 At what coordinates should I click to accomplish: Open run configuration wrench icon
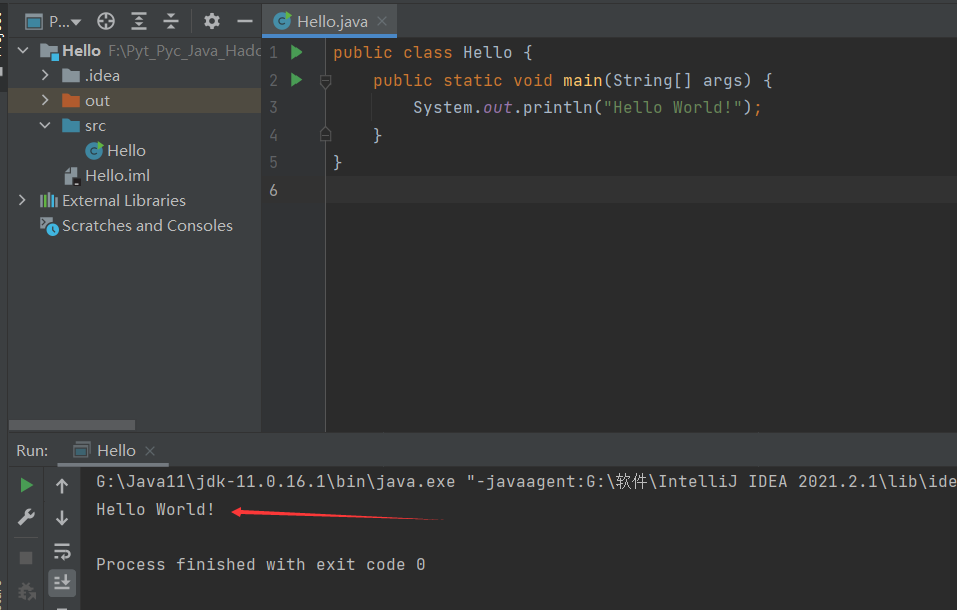(x=26, y=518)
